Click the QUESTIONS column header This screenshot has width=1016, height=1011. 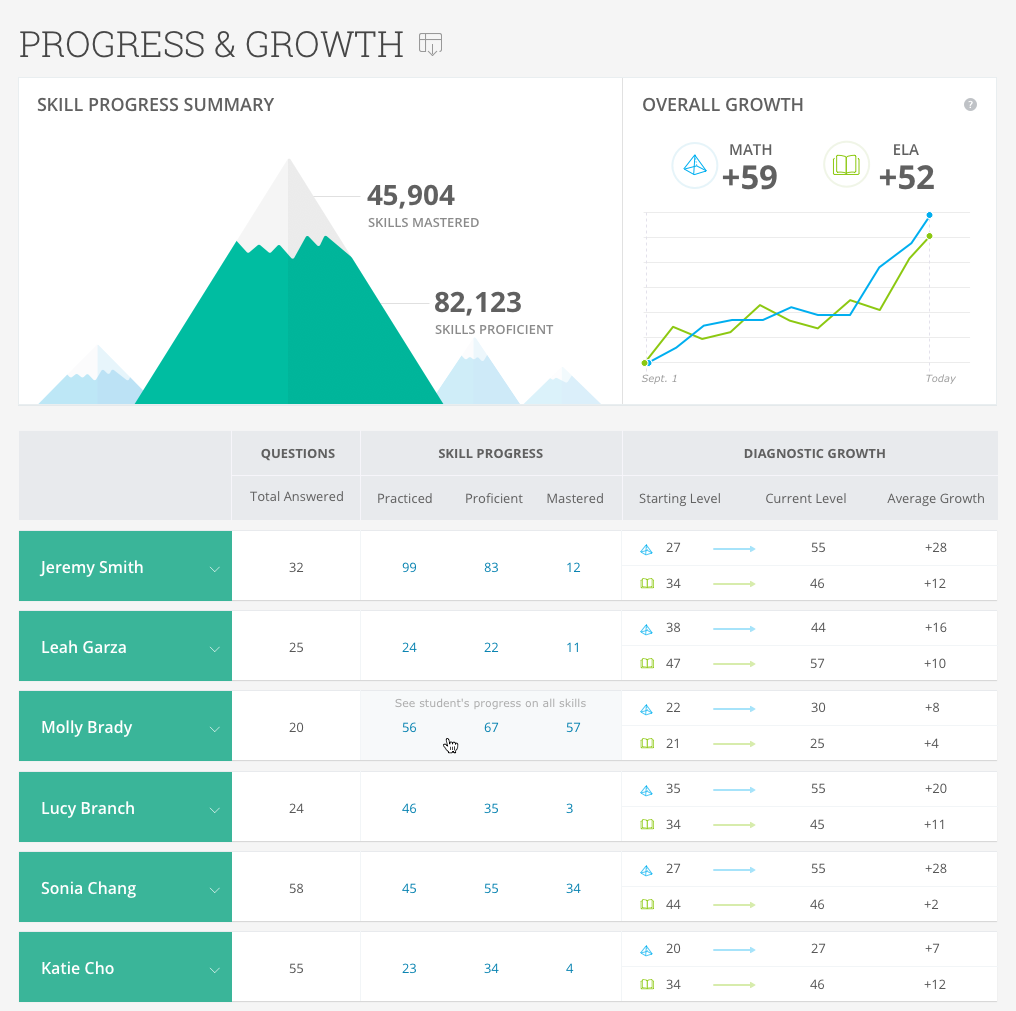(x=296, y=453)
